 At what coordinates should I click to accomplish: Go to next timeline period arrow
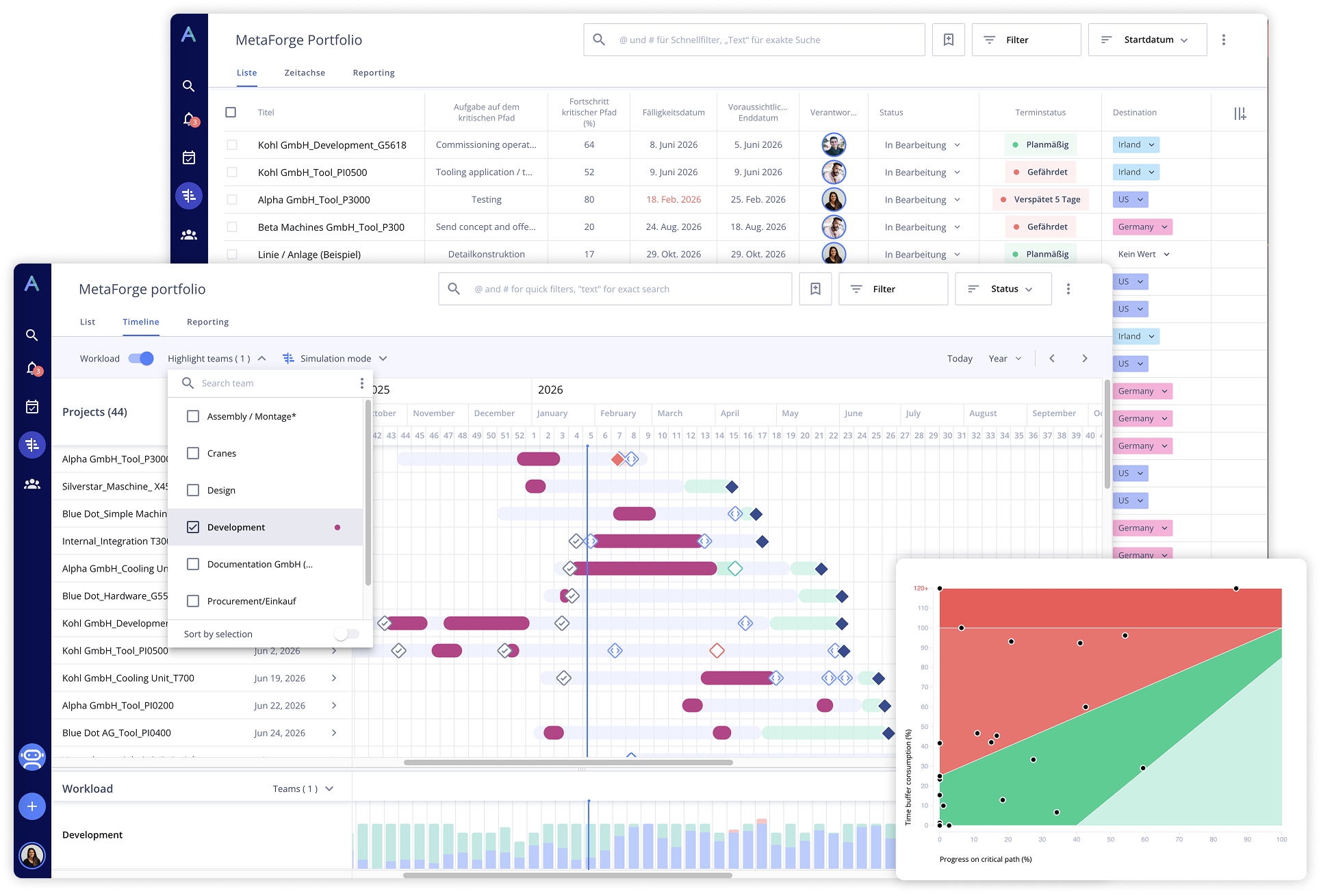(1084, 359)
